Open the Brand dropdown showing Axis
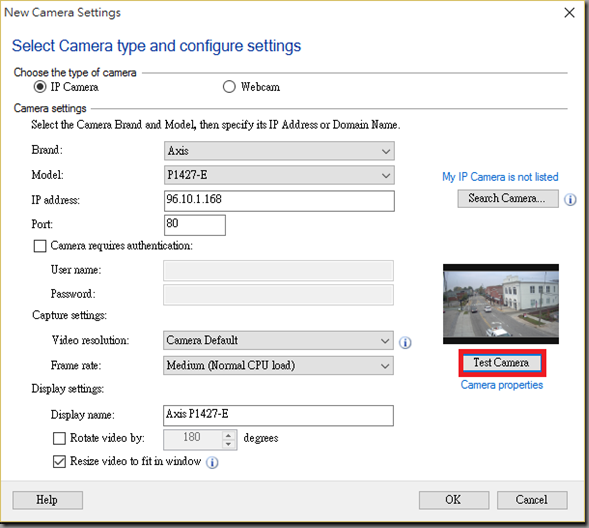The height and width of the screenshot is (528, 589). pos(279,151)
